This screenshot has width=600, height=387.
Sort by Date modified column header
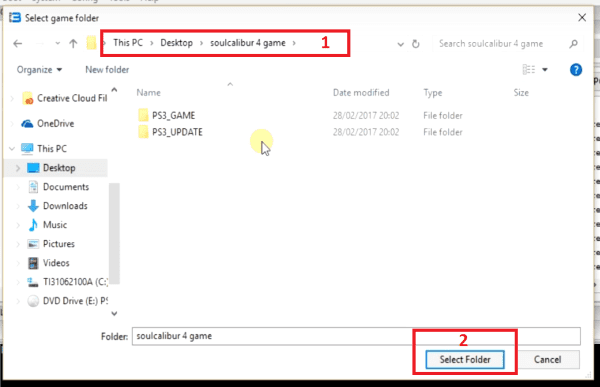click(x=361, y=93)
